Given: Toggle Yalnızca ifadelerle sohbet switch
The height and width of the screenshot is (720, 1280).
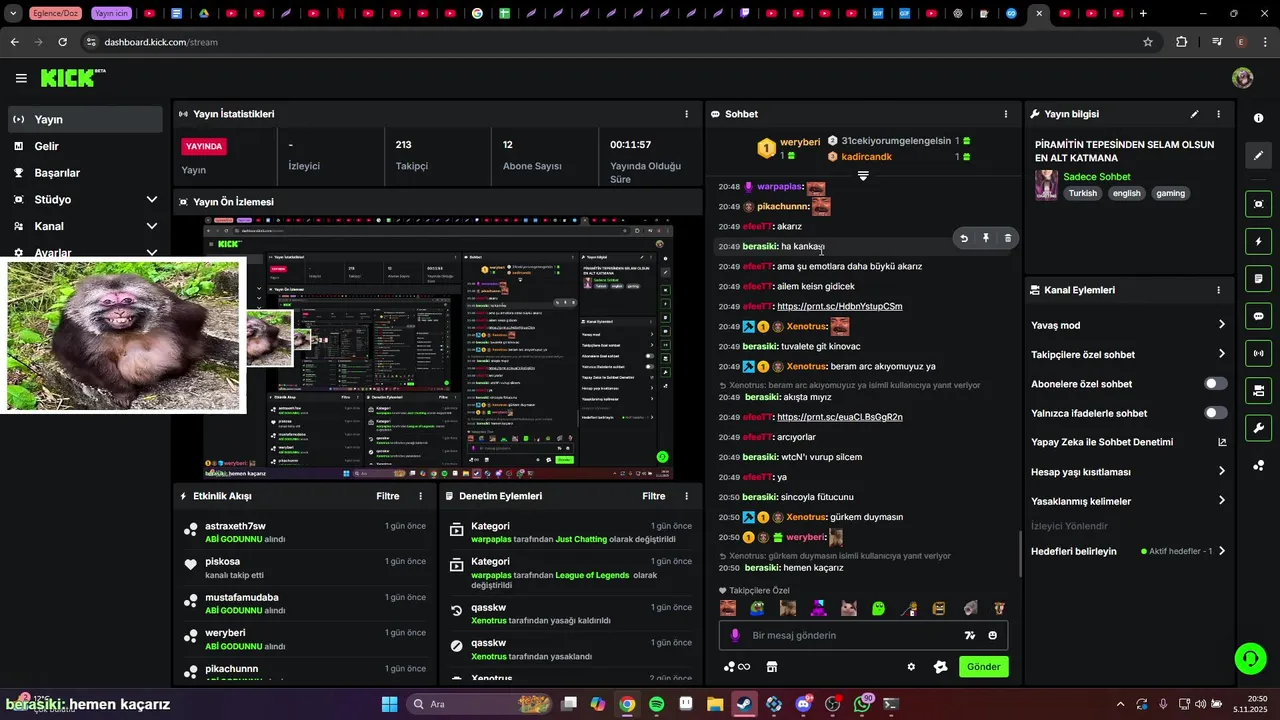Looking at the screenshot, I should click(x=1216, y=413).
